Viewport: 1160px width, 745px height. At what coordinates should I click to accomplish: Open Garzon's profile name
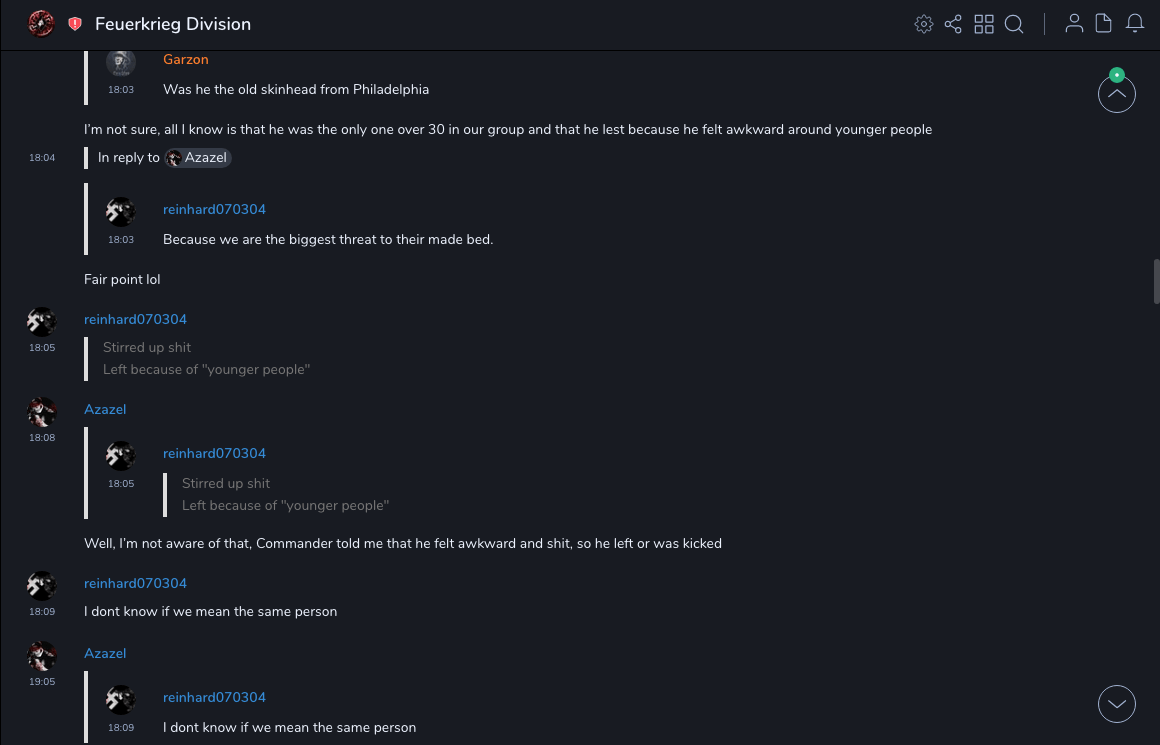(186, 60)
